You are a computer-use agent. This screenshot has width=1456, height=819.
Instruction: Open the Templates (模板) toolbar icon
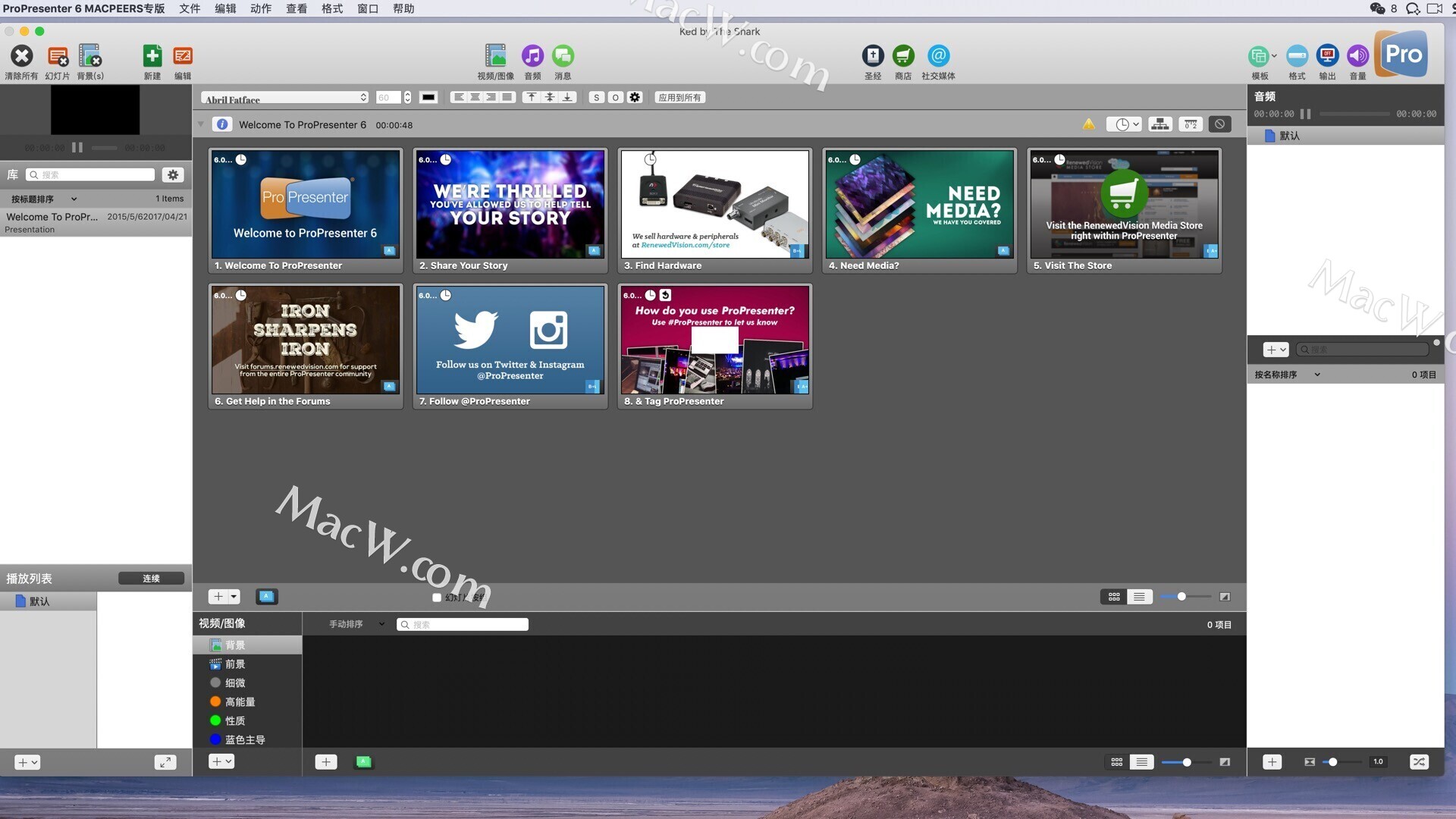point(1260,56)
